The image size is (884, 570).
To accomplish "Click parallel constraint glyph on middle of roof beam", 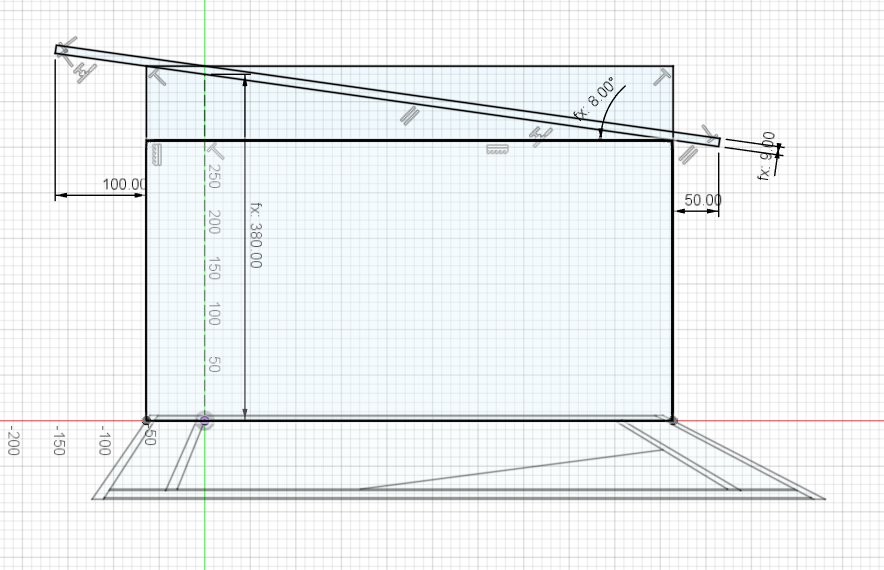I will (x=410, y=115).
